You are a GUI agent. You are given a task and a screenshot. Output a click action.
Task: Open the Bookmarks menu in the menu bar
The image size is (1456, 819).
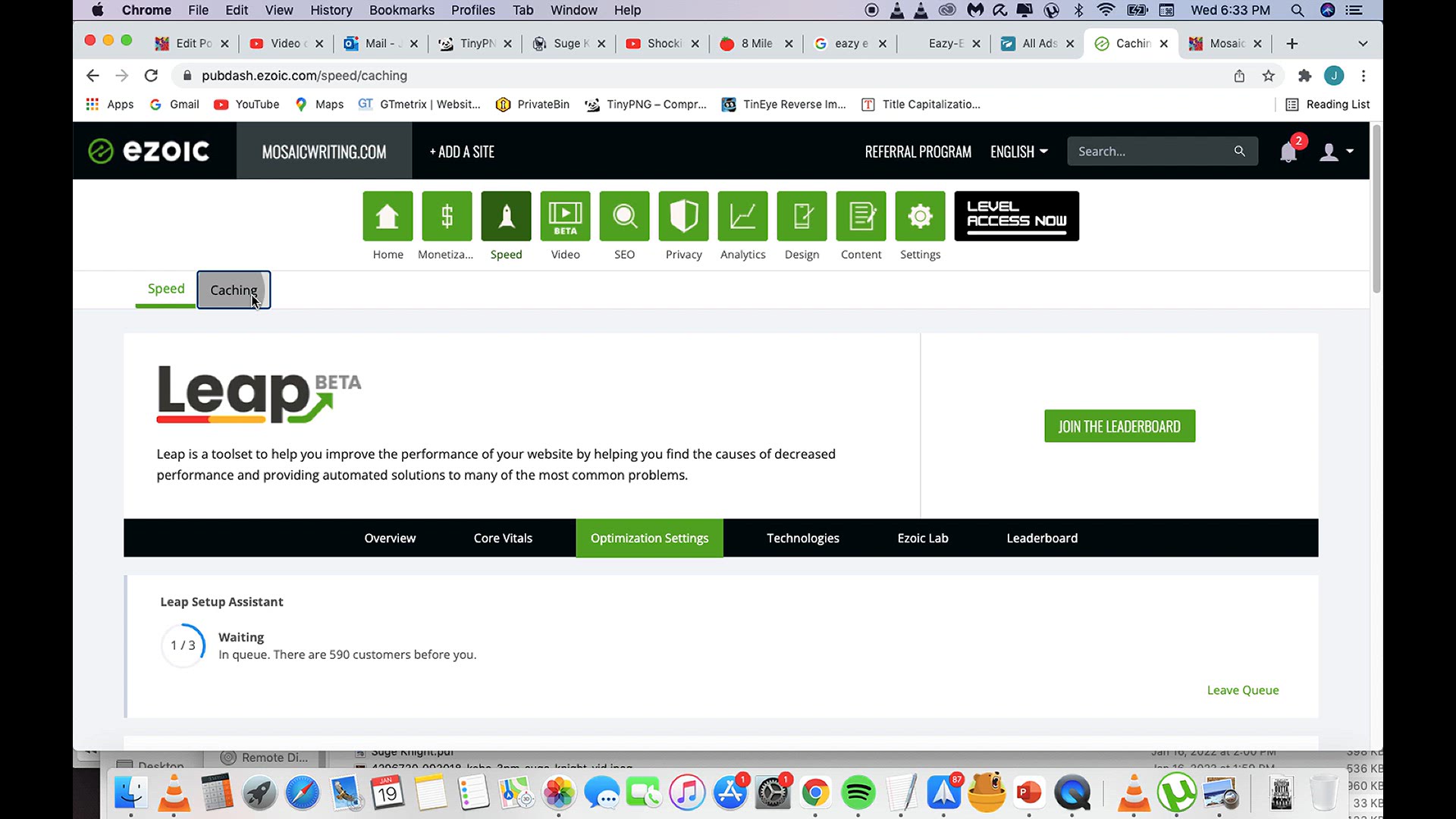coord(401,10)
